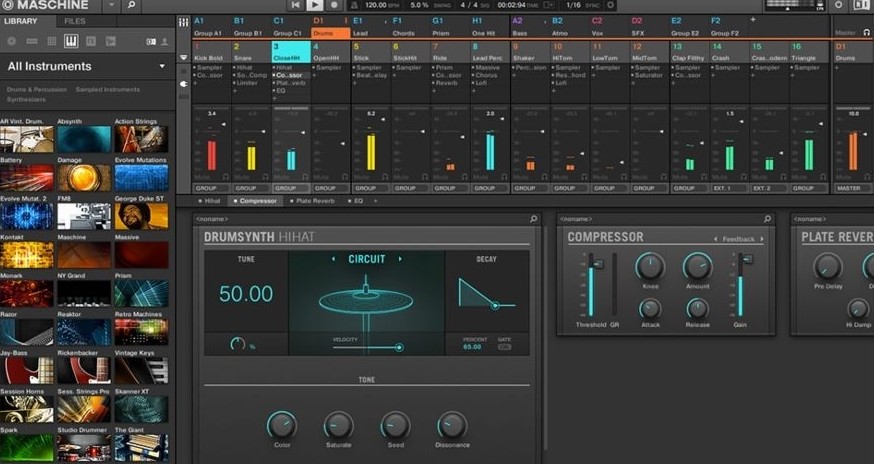Screen dimensions: 874x464
Task: Filter by Synthesizers tag
Action: (26, 100)
